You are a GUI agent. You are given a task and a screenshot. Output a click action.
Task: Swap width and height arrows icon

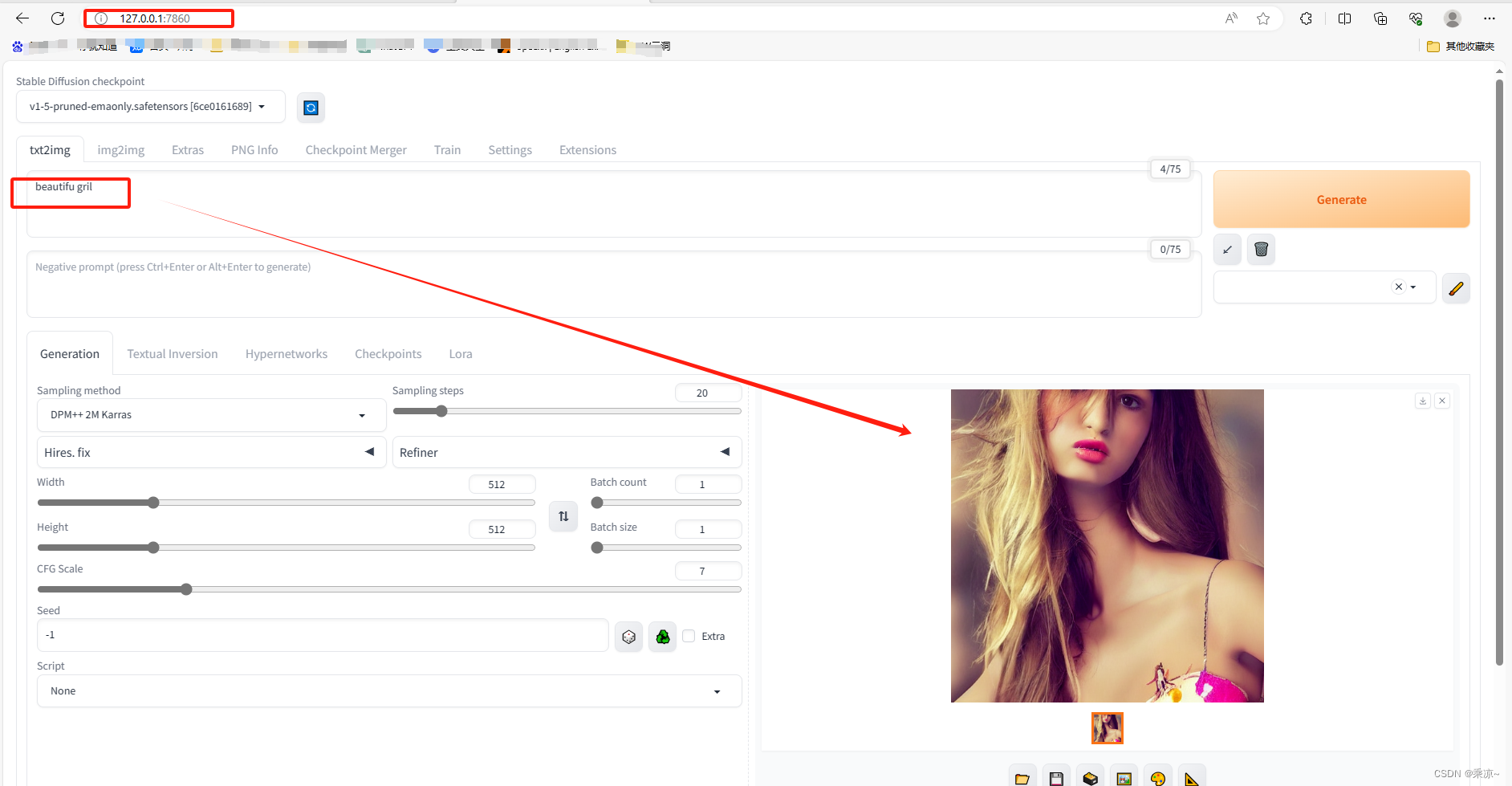(x=563, y=516)
